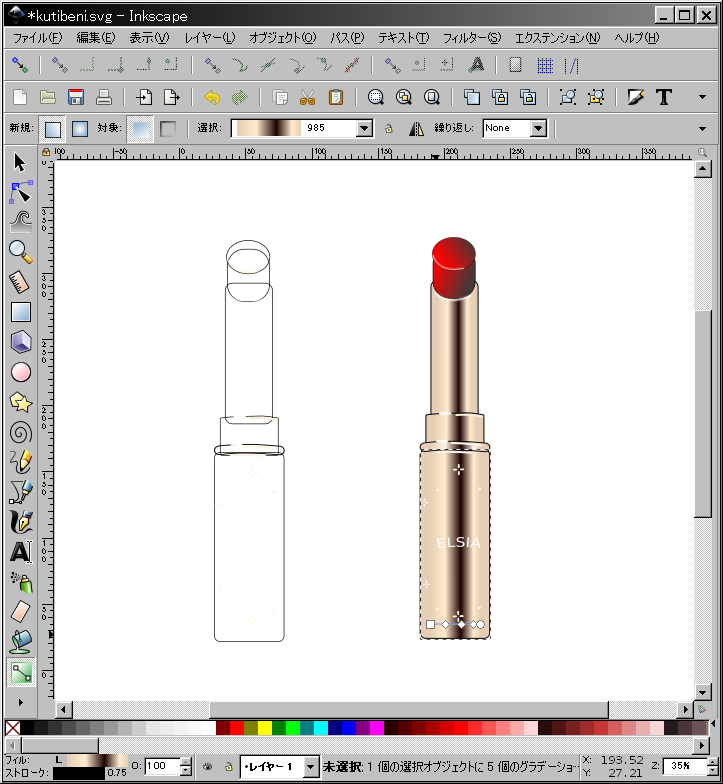Click the zoom to drawing button

pos(404,97)
